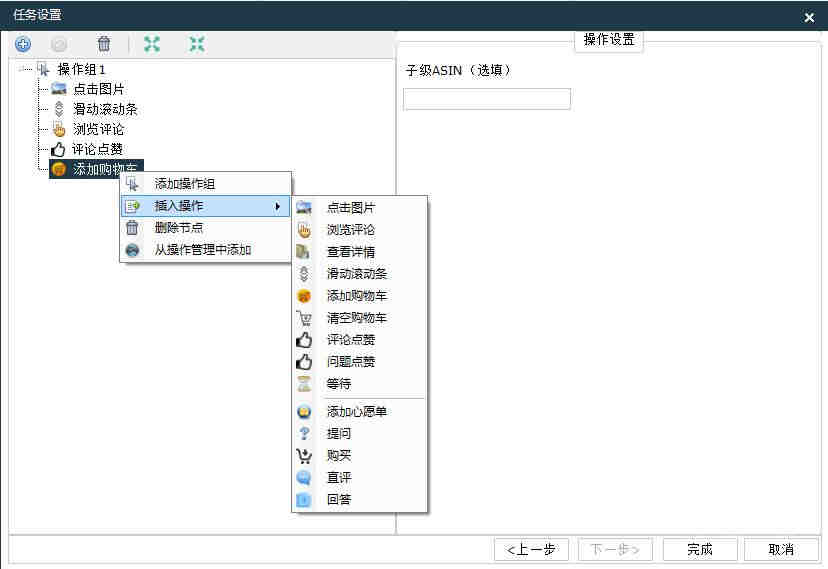This screenshot has width=828, height=569.
Task: Click the 浏览评论 hand icon in tree
Action: click(x=59, y=129)
